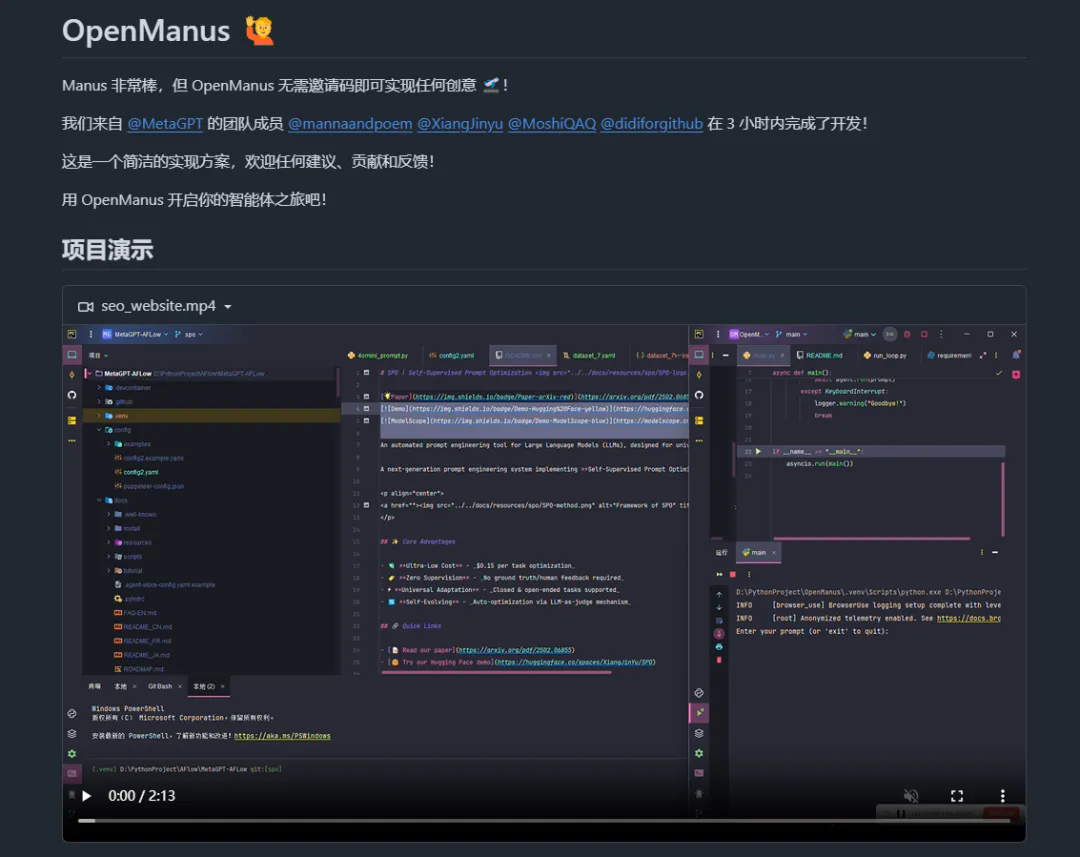Open the video's three-dot options menu

pos(1003,796)
